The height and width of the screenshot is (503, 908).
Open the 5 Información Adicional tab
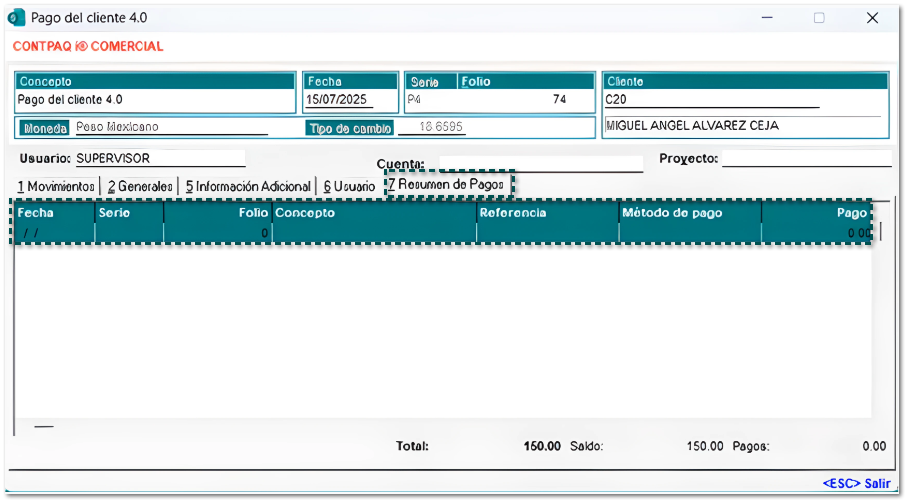click(248, 186)
